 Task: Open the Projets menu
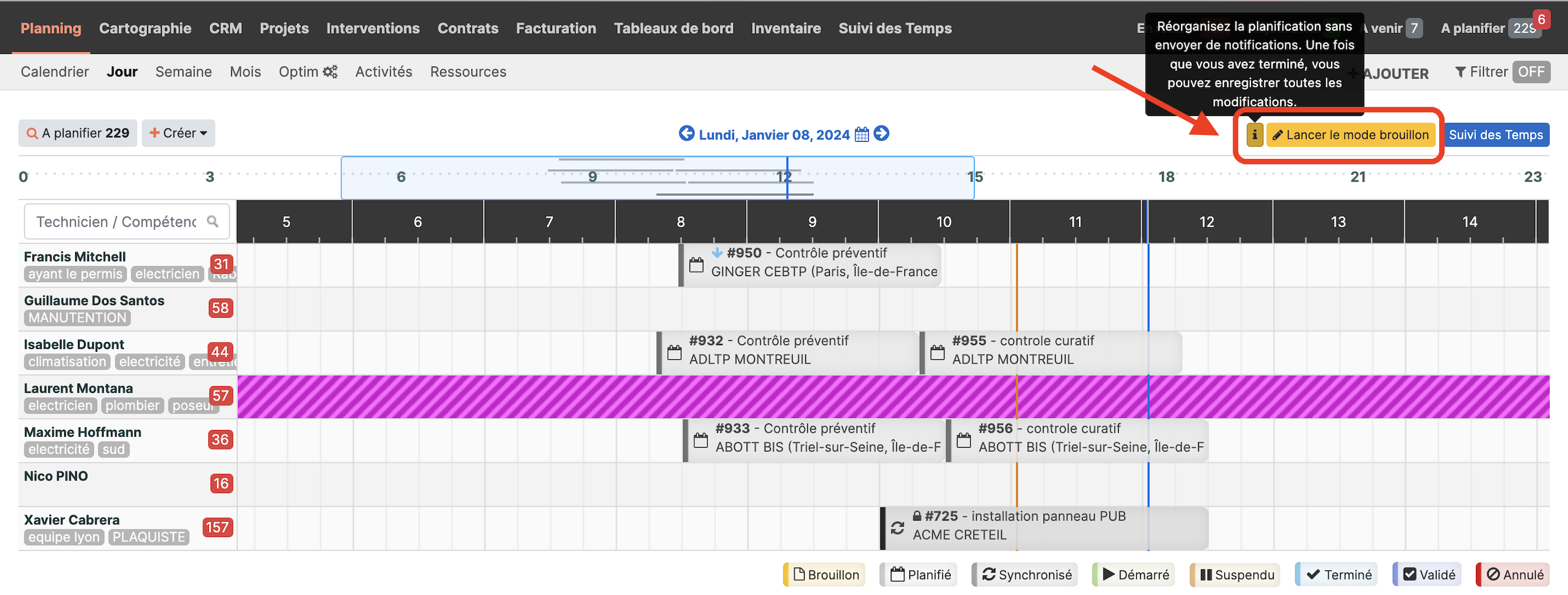pos(284,28)
